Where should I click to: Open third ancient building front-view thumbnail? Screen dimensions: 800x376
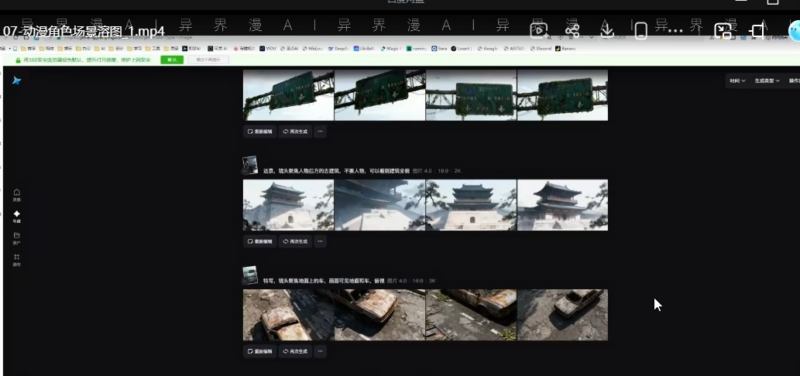click(471, 205)
